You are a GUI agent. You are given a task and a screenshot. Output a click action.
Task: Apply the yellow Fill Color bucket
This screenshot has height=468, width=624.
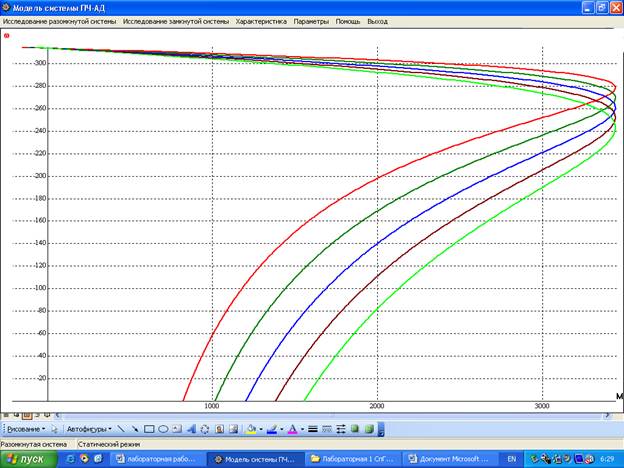click(x=252, y=429)
